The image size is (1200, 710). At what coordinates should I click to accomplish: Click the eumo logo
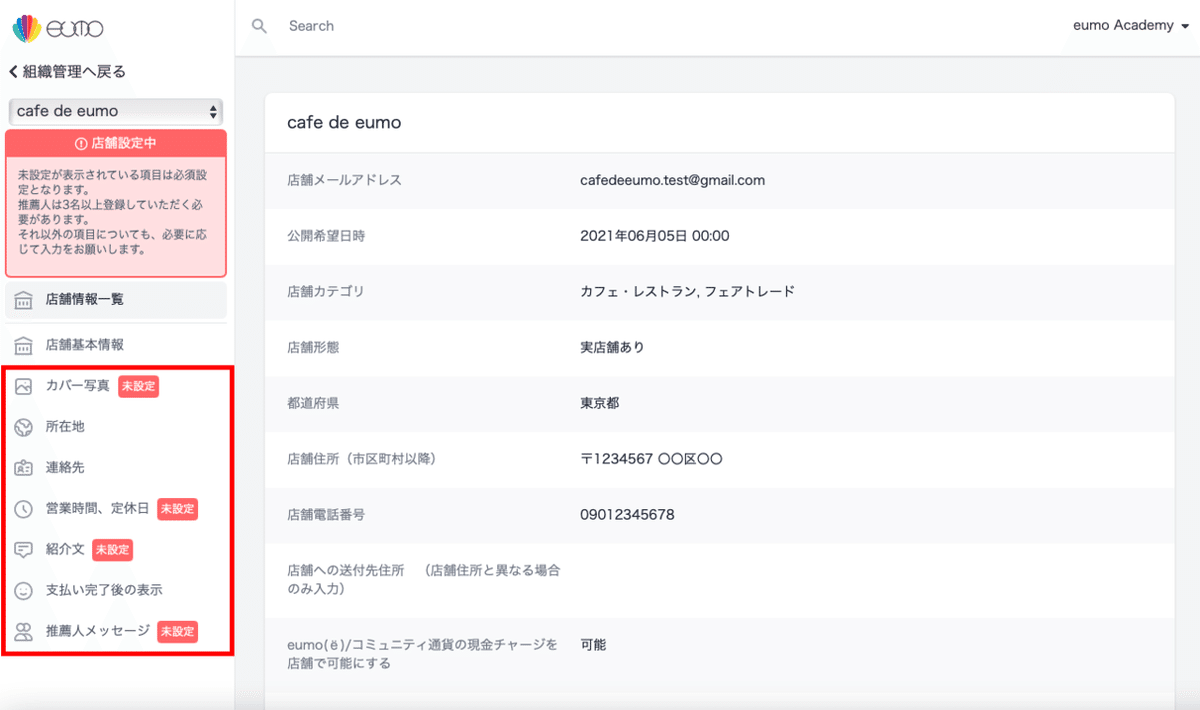(x=57, y=28)
